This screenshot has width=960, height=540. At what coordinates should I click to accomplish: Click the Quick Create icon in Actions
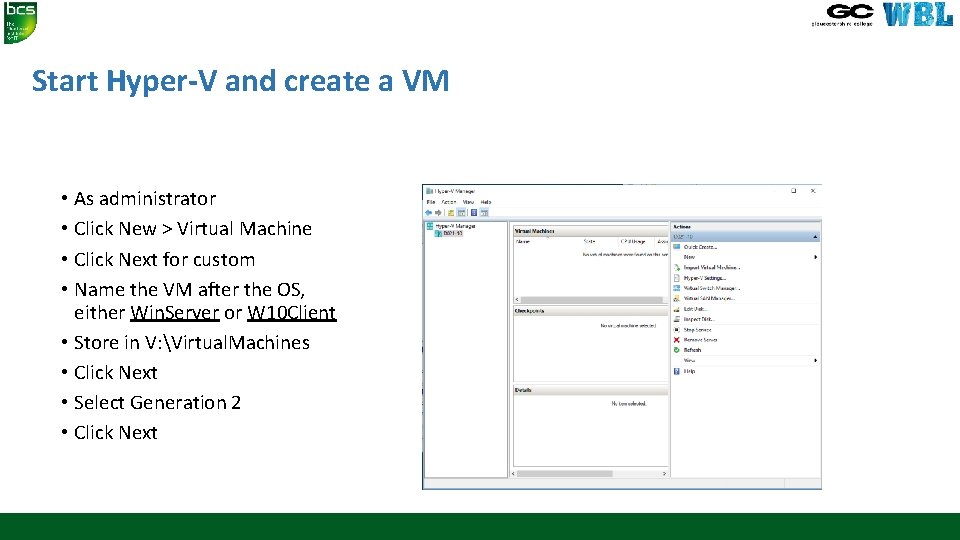pyautogui.click(x=677, y=247)
